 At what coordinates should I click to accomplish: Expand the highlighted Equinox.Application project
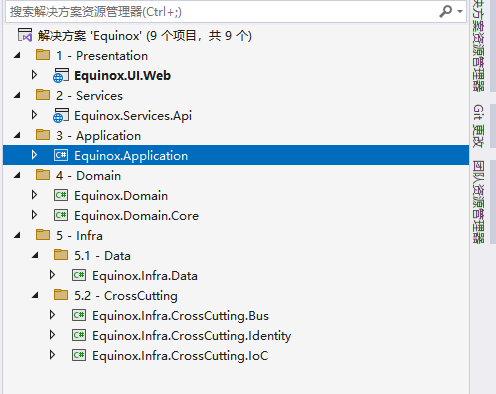point(34,155)
